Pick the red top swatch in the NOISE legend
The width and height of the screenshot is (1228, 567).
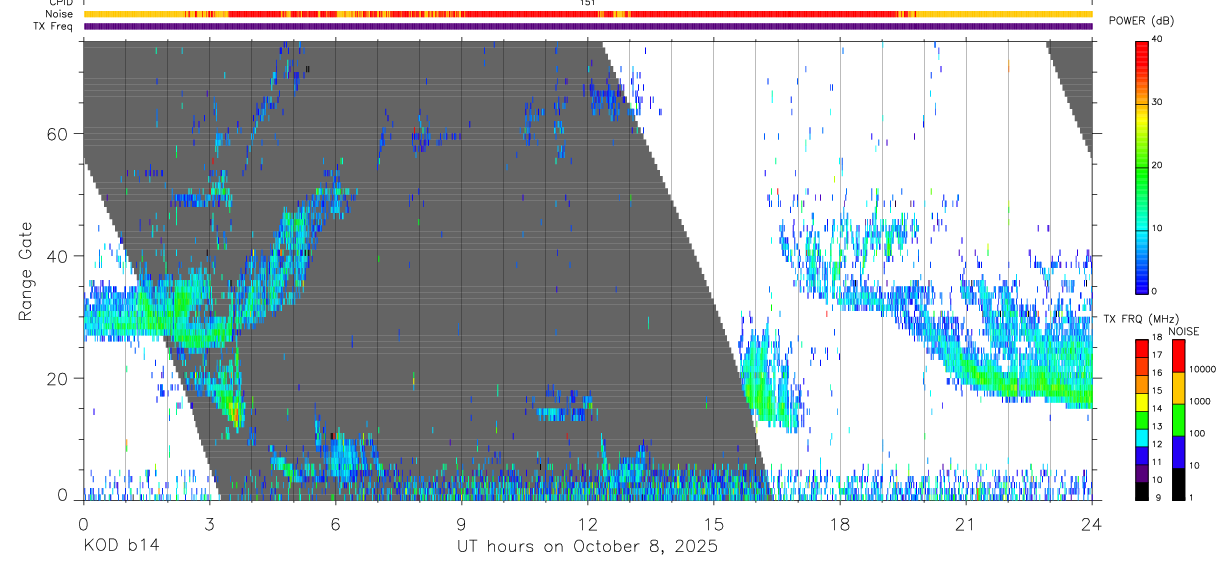[1178, 355]
